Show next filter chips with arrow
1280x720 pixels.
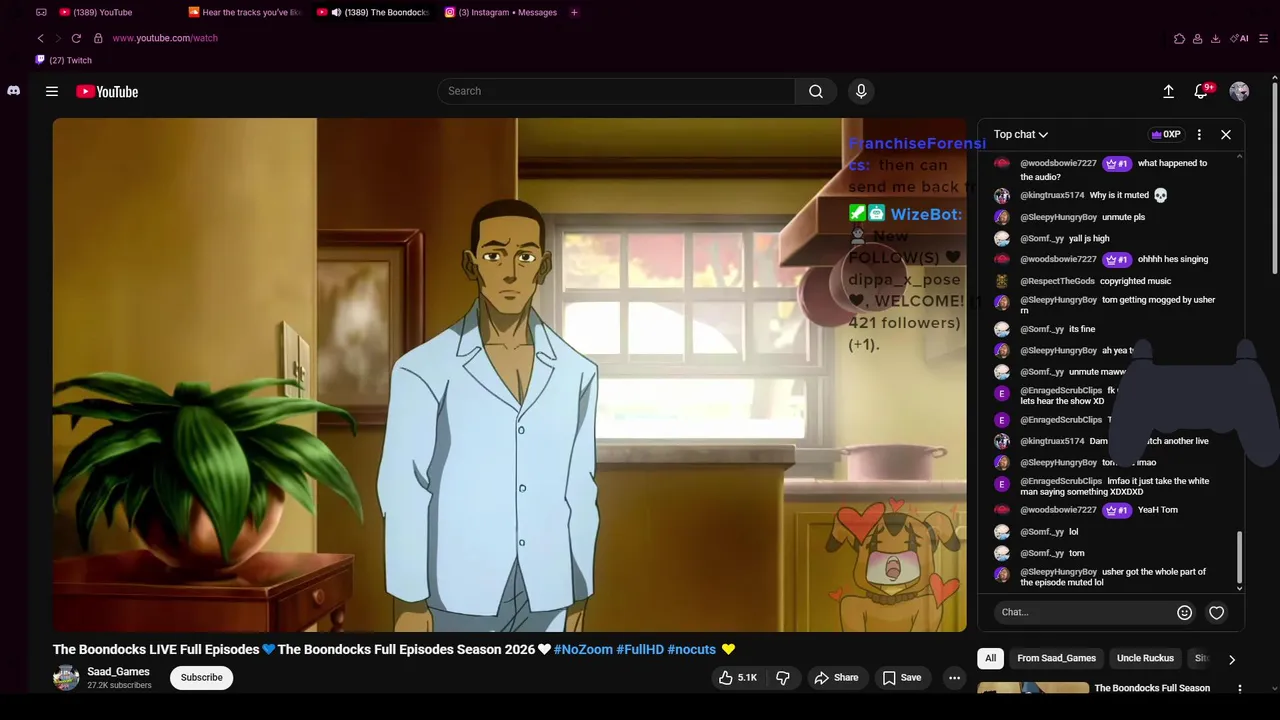(x=1232, y=659)
